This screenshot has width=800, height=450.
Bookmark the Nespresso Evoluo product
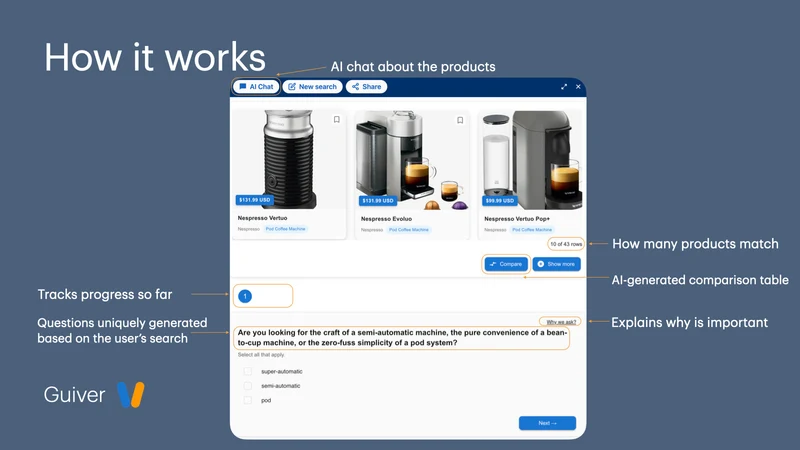click(x=460, y=120)
